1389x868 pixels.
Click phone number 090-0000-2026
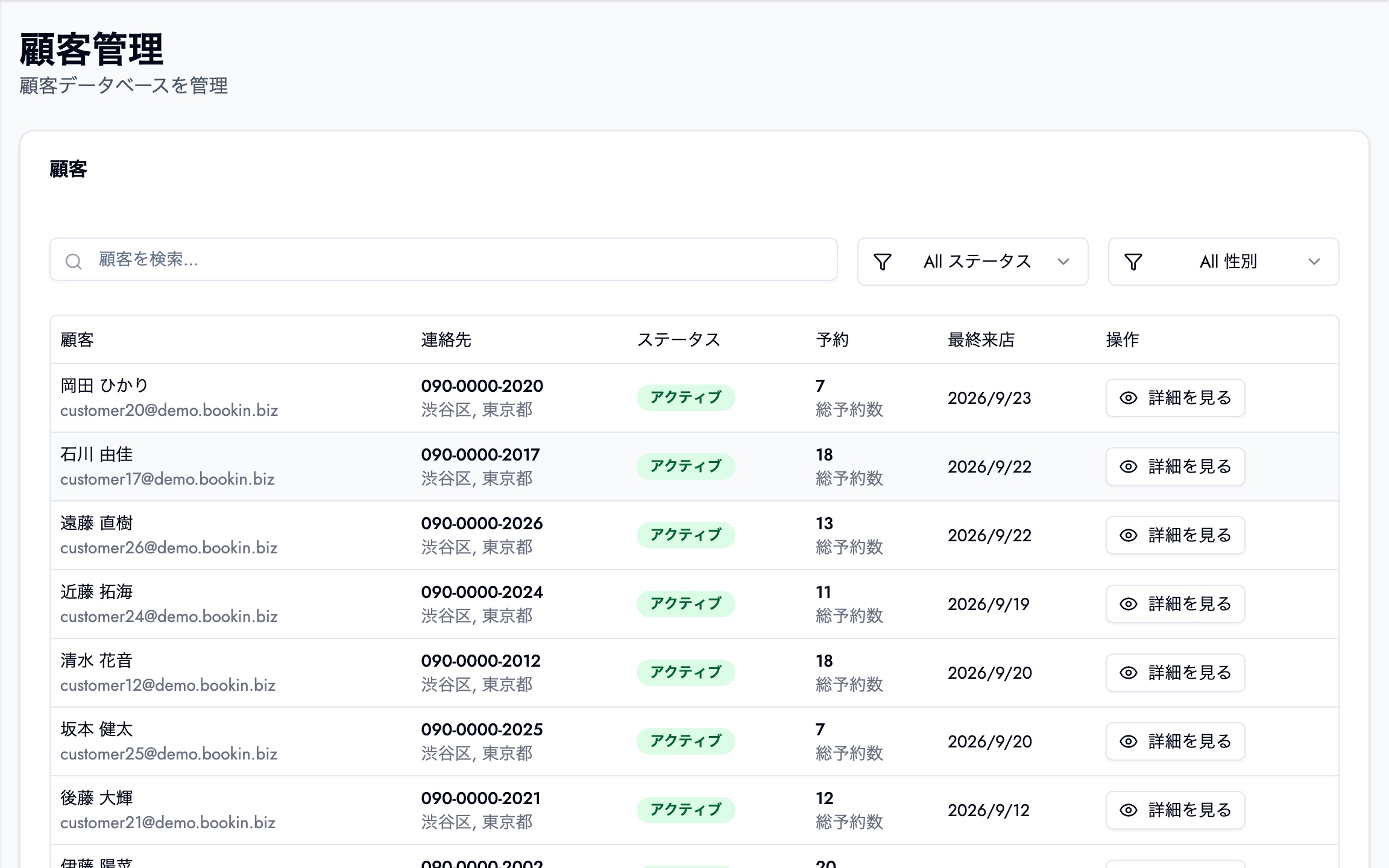[x=482, y=523]
